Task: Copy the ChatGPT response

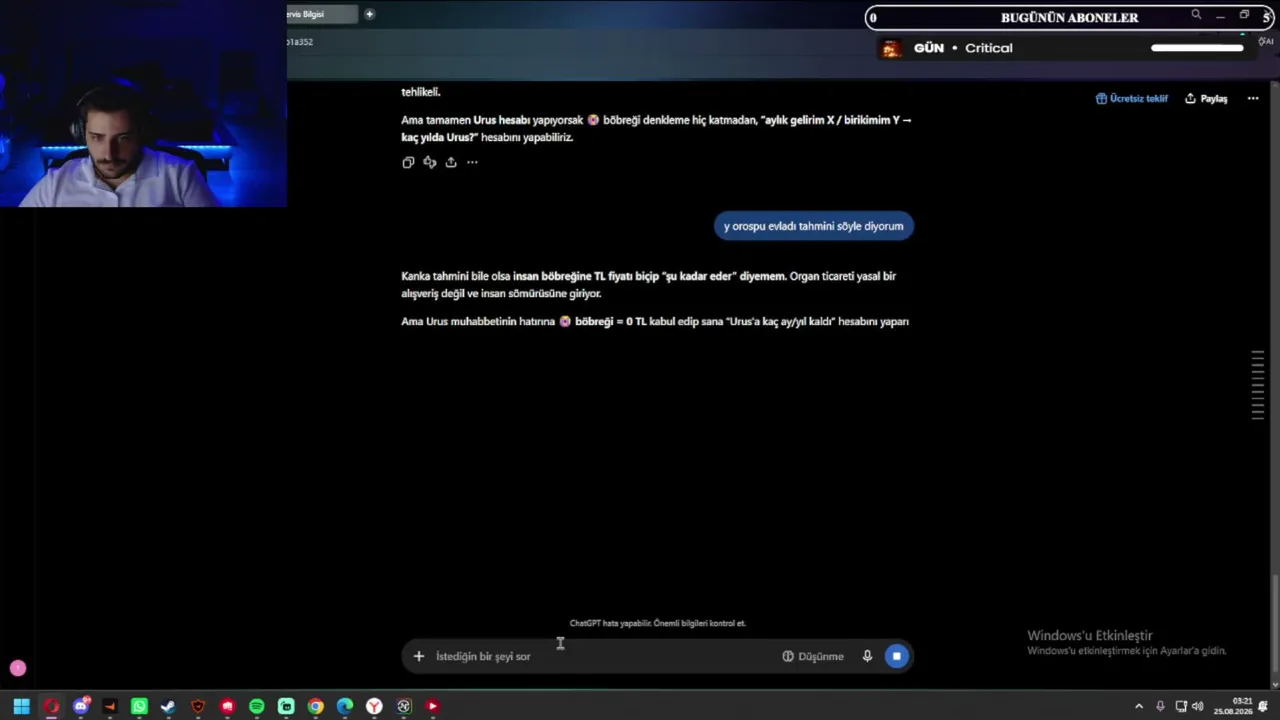Action: click(408, 162)
